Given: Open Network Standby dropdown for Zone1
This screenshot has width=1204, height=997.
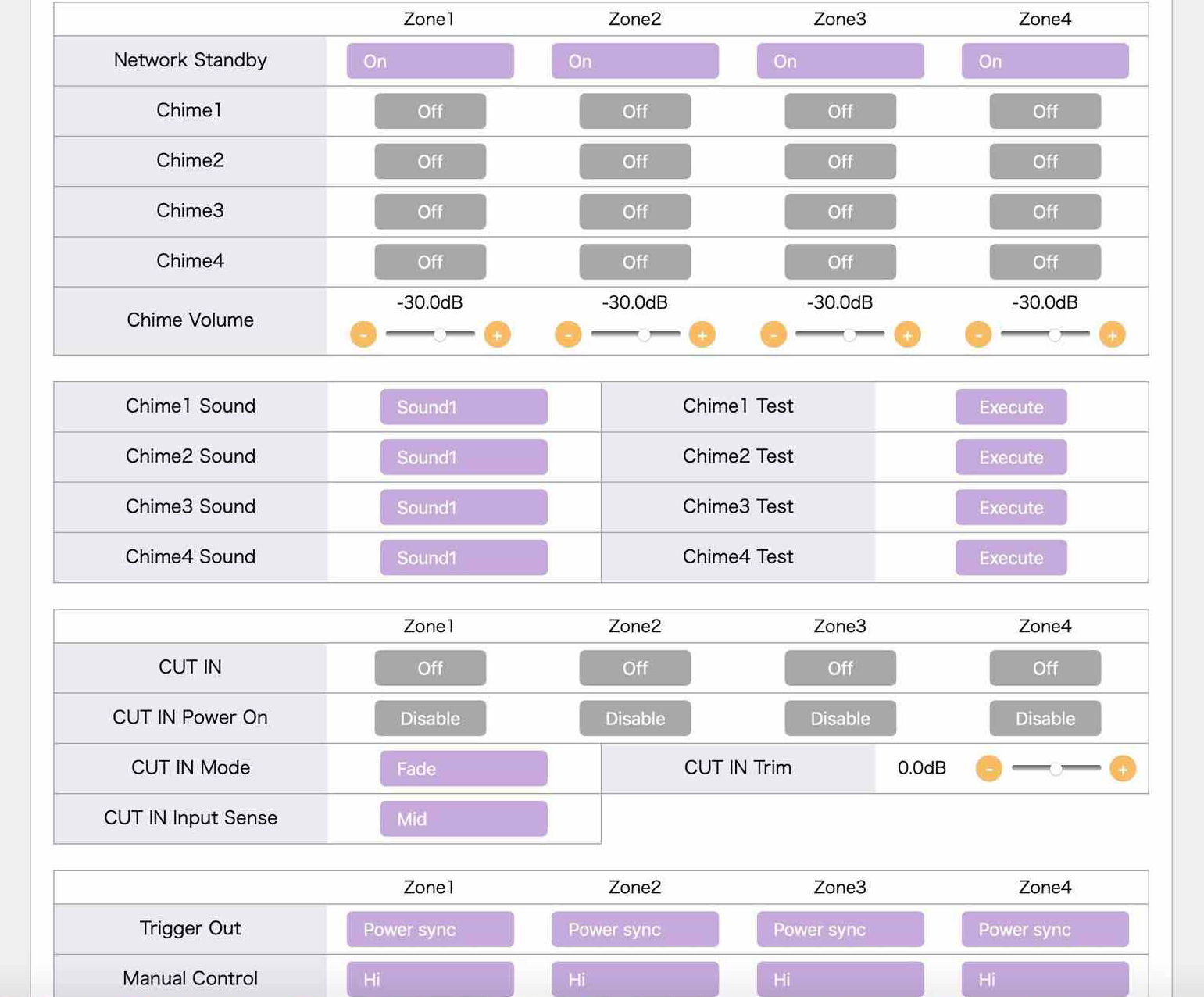Looking at the screenshot, I should 430,61.
